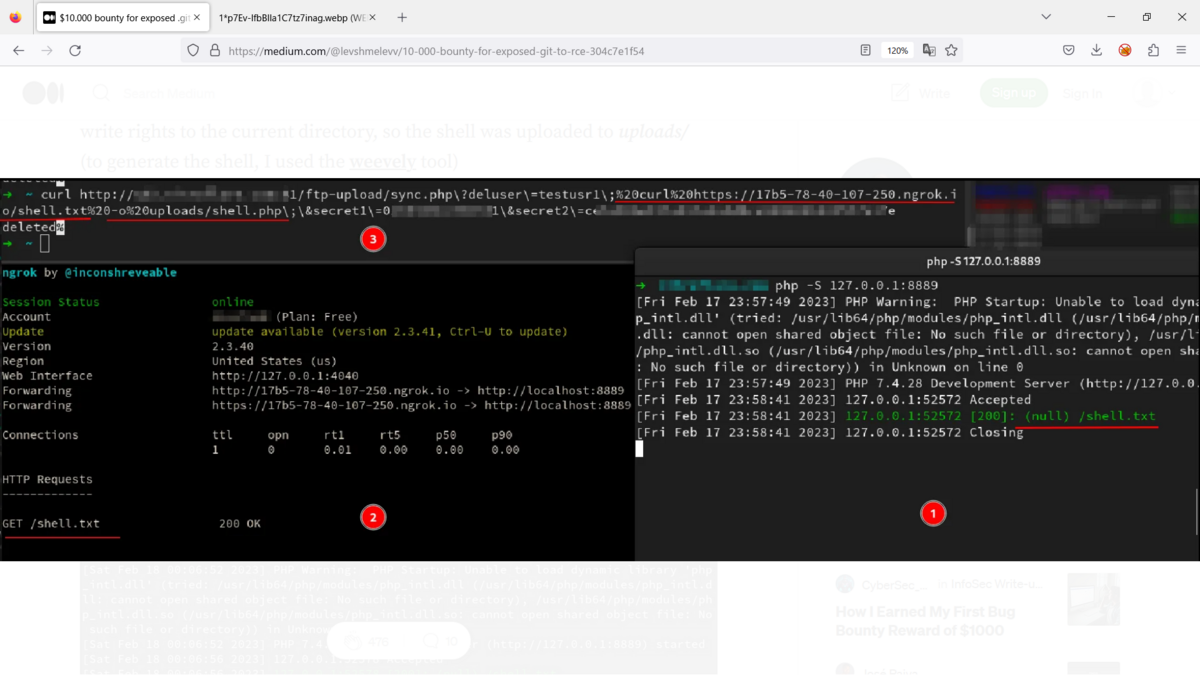Open the bug bounty article thumbnail
The width and height of the screenshot is (1200, 675).
coord(1093,599)
